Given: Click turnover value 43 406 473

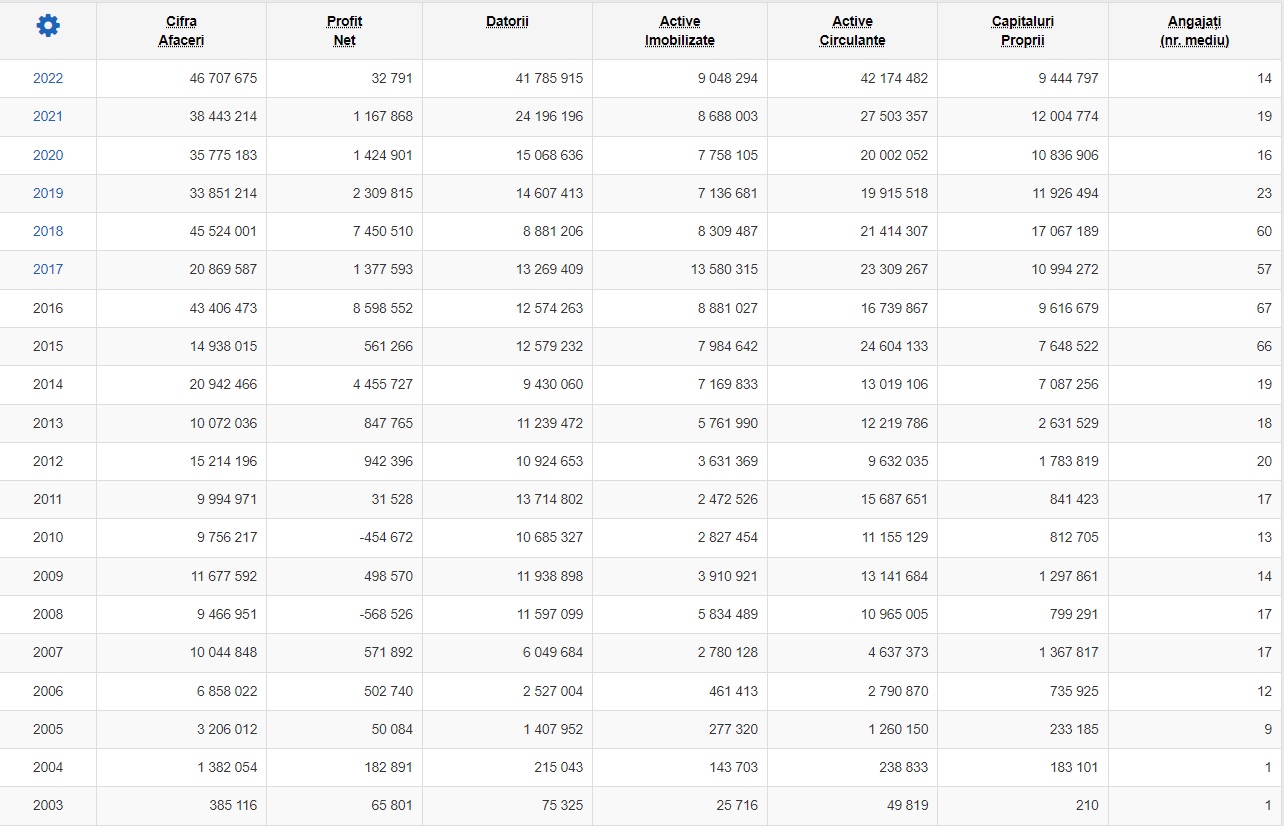Looking at the screenshot, I should 223,308.
